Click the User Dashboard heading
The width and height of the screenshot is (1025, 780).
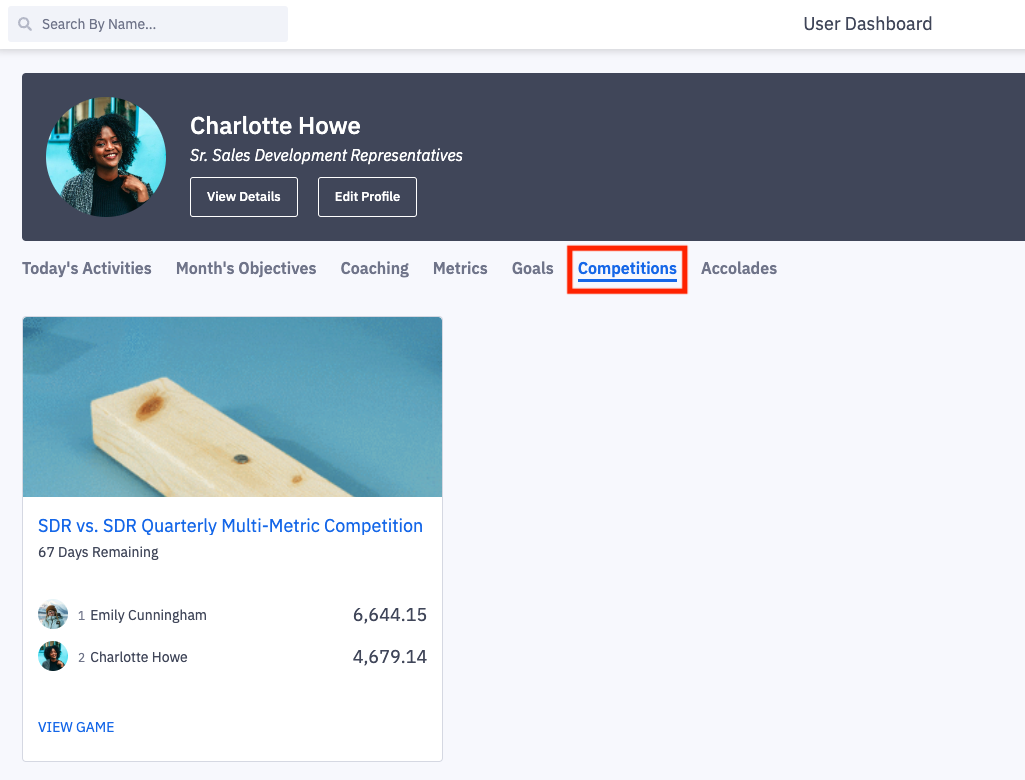[x=867, y=24]
